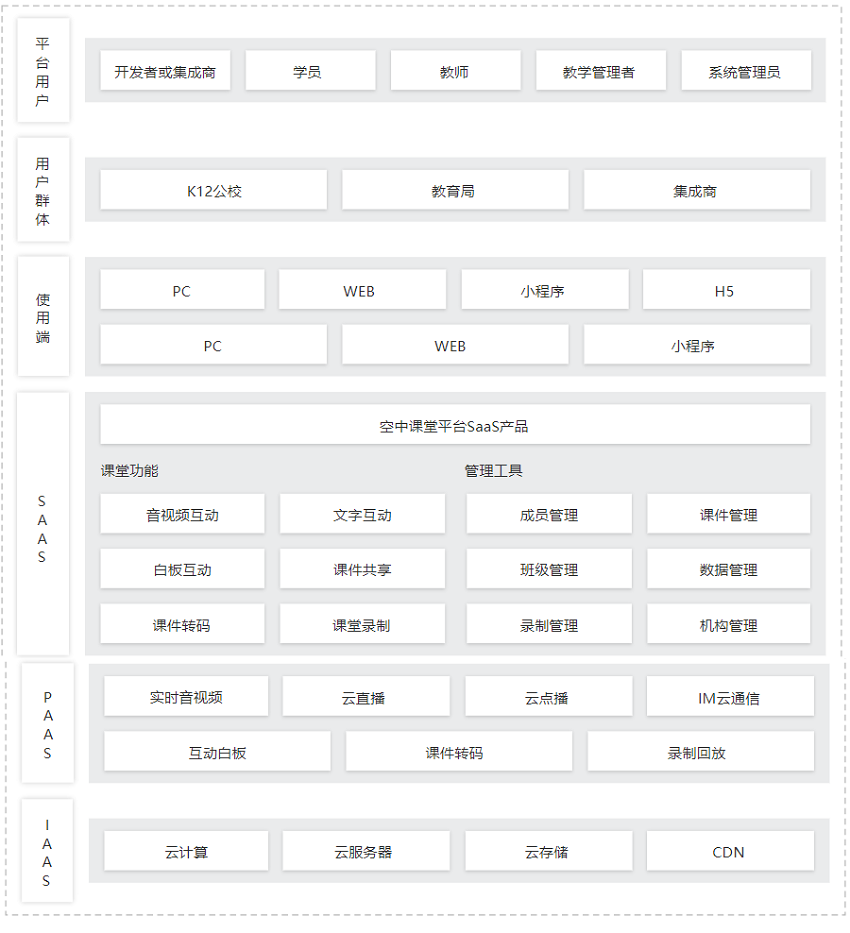Click the 教育局 box
Image resolution: width=850 pixels, height=933 pixels.
coord(455,190)
